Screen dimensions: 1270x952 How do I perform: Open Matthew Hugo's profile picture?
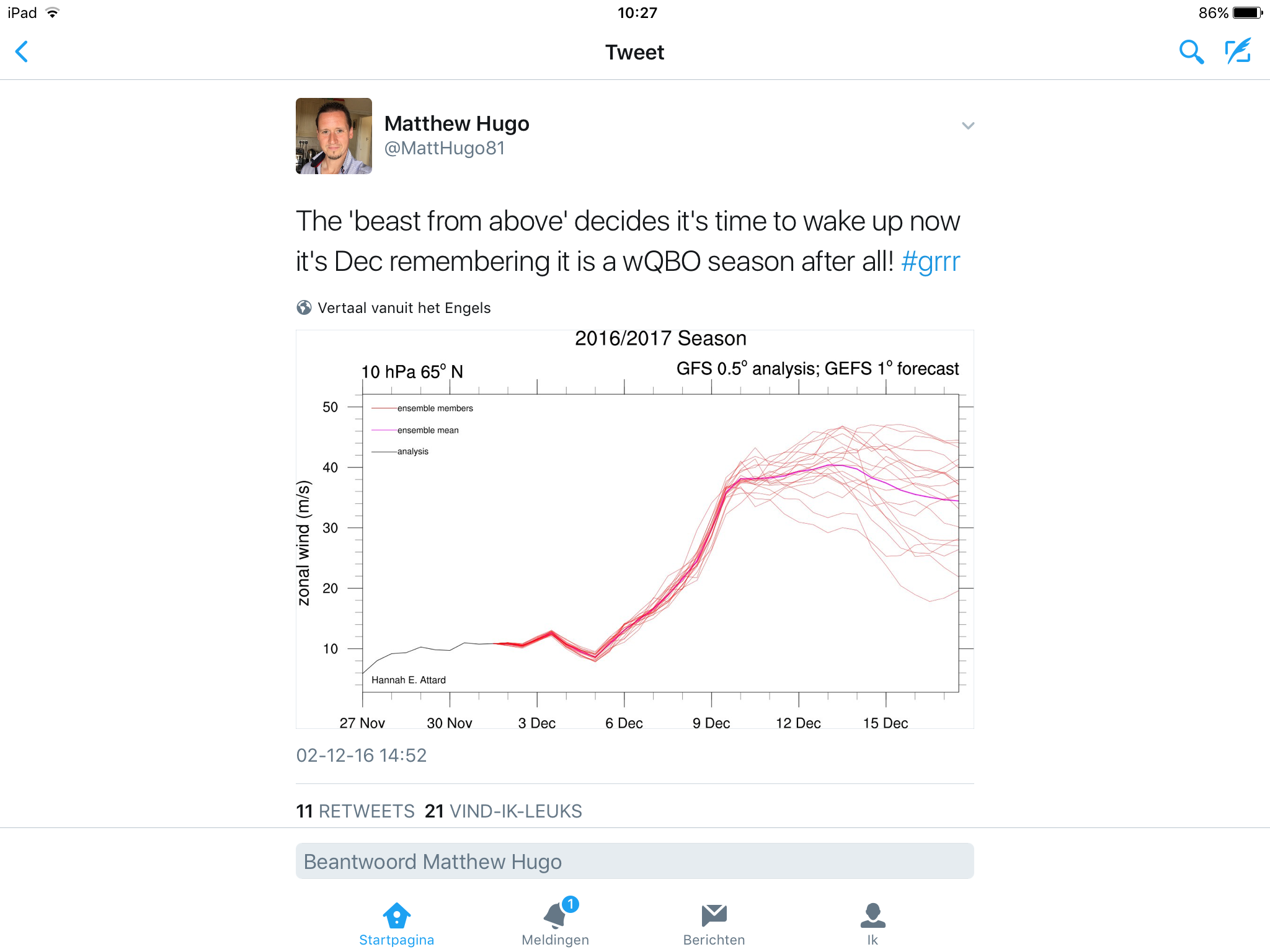[334, 136]
